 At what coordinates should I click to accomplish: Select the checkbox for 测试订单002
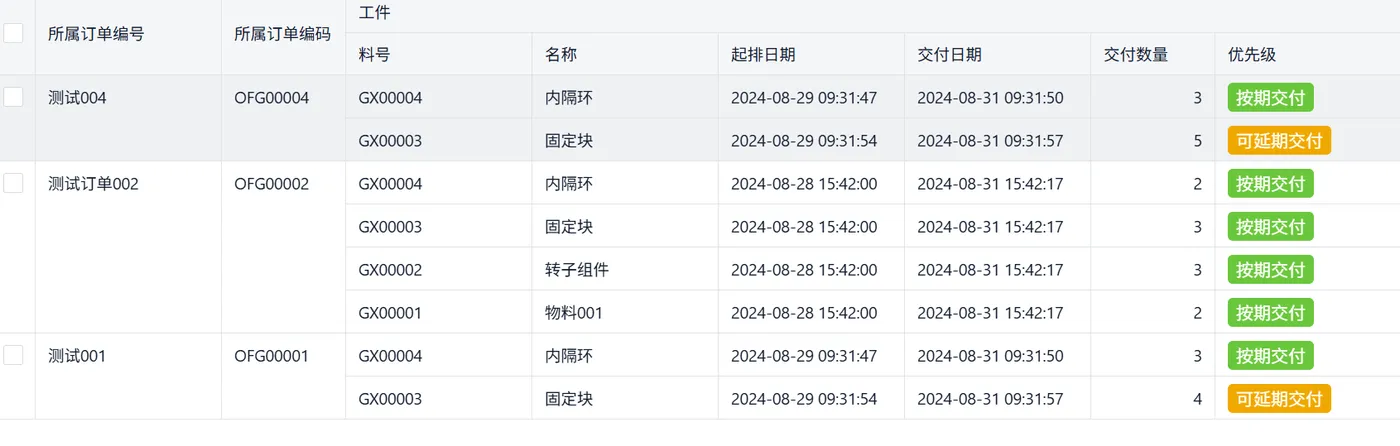pos(13,183)
